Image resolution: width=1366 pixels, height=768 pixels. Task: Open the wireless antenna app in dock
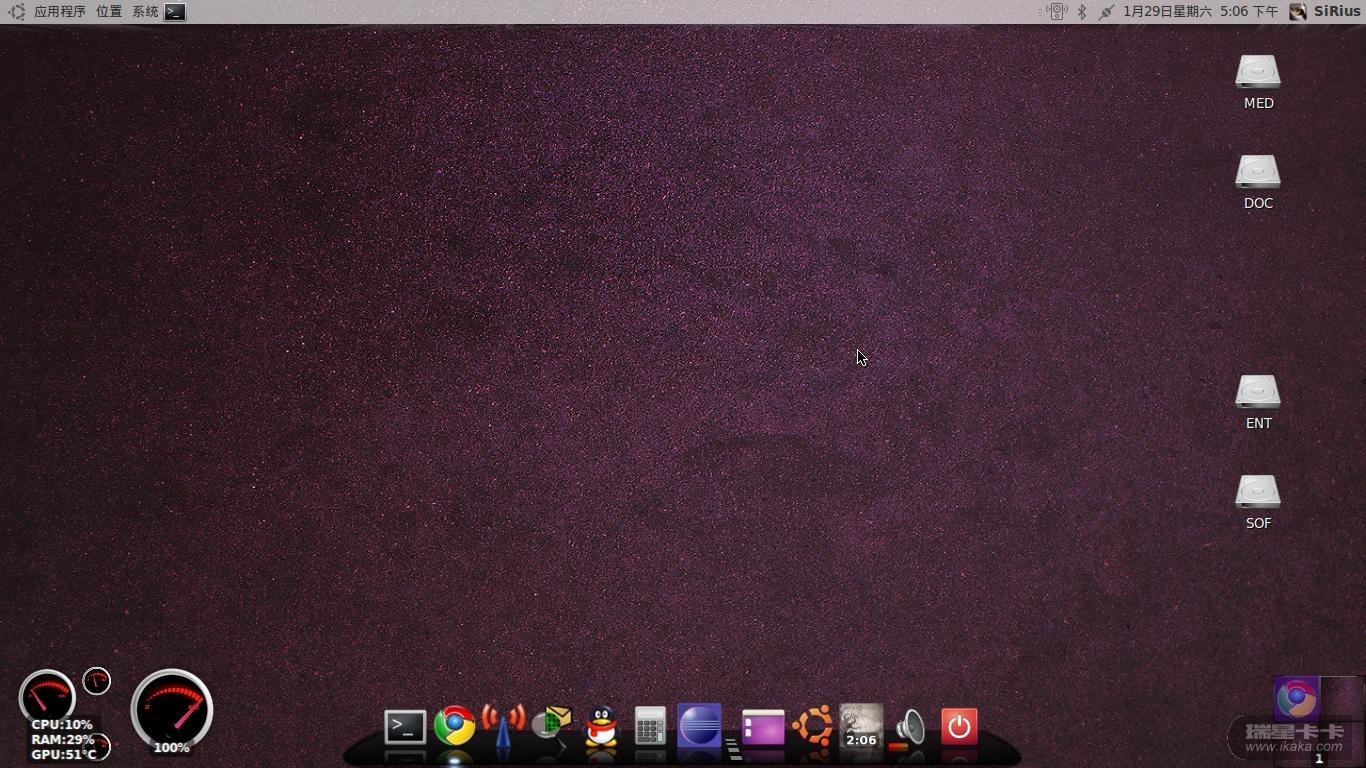coord(503,726)
